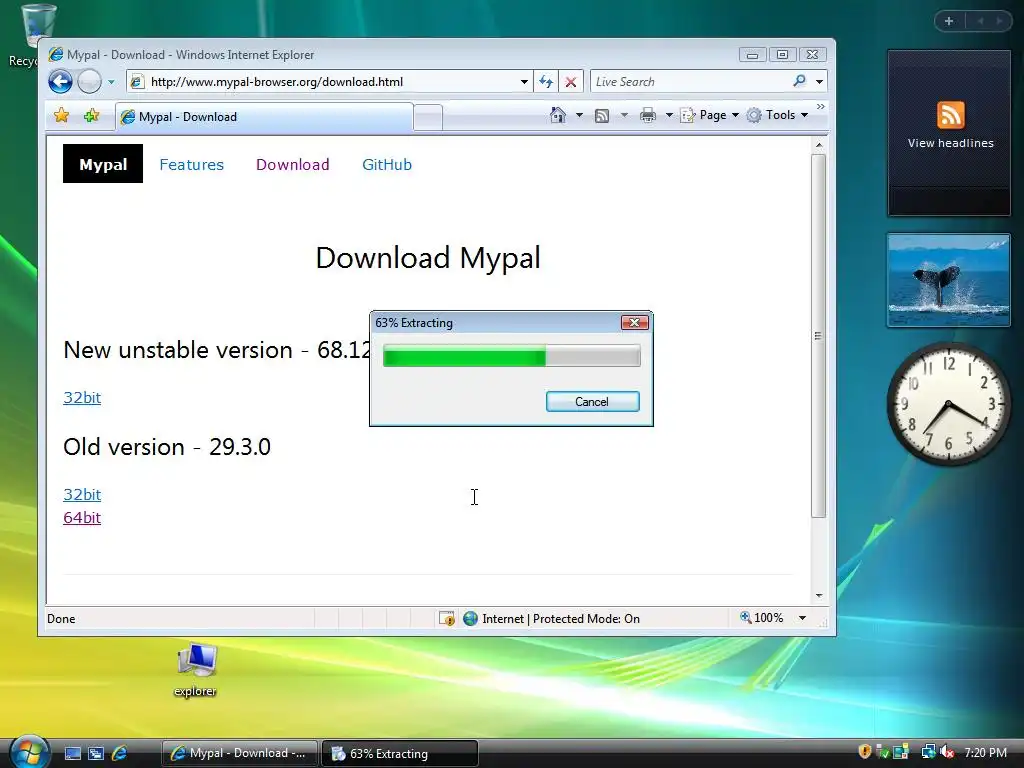The height and width of the screenshot is (768, 1024).
Task: Click the 64bit download link
Action: pyautogui.click(x=82, y=518)
